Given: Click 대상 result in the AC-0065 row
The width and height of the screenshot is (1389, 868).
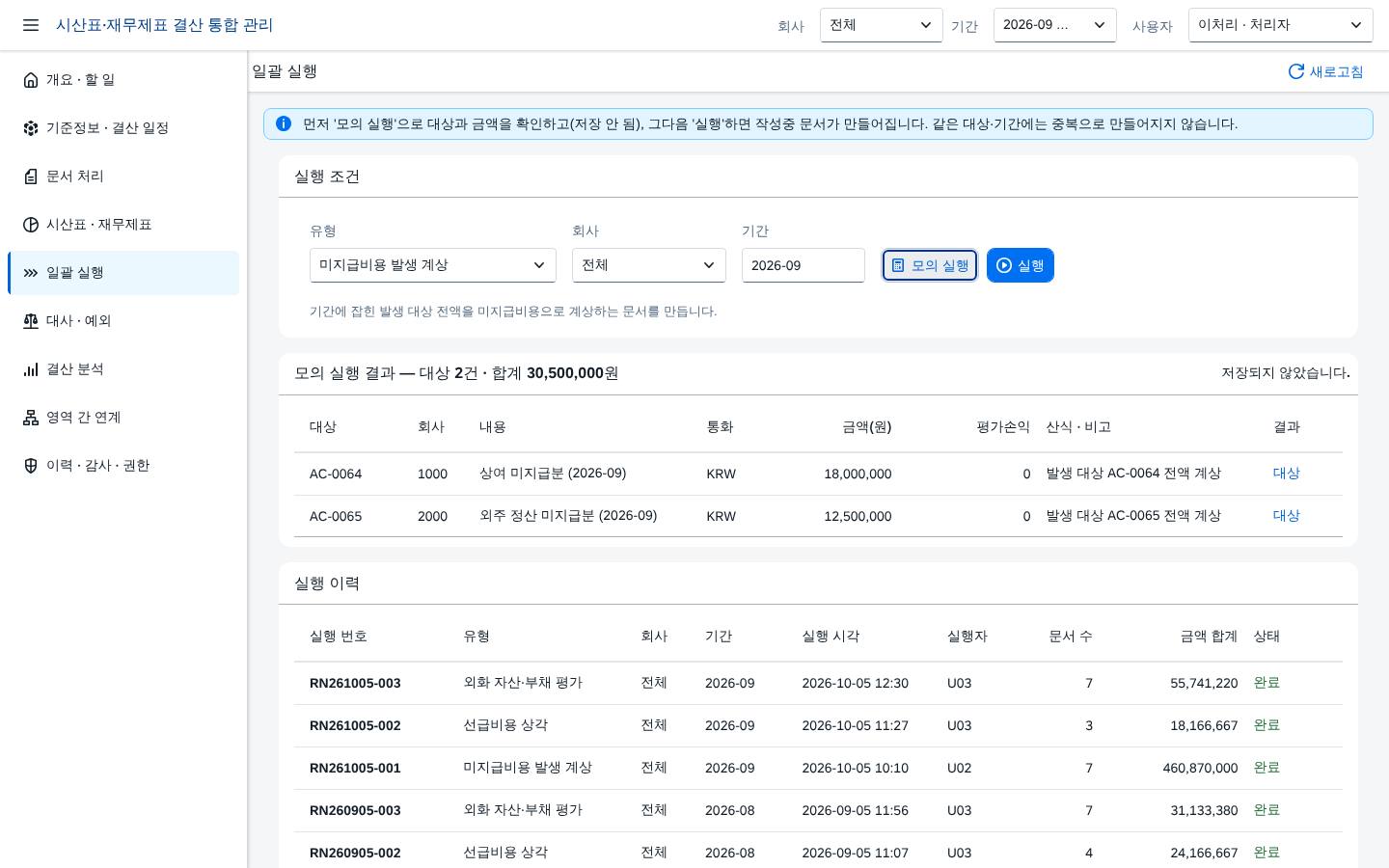Looking at the screenshot, I should coord(1287,516).
